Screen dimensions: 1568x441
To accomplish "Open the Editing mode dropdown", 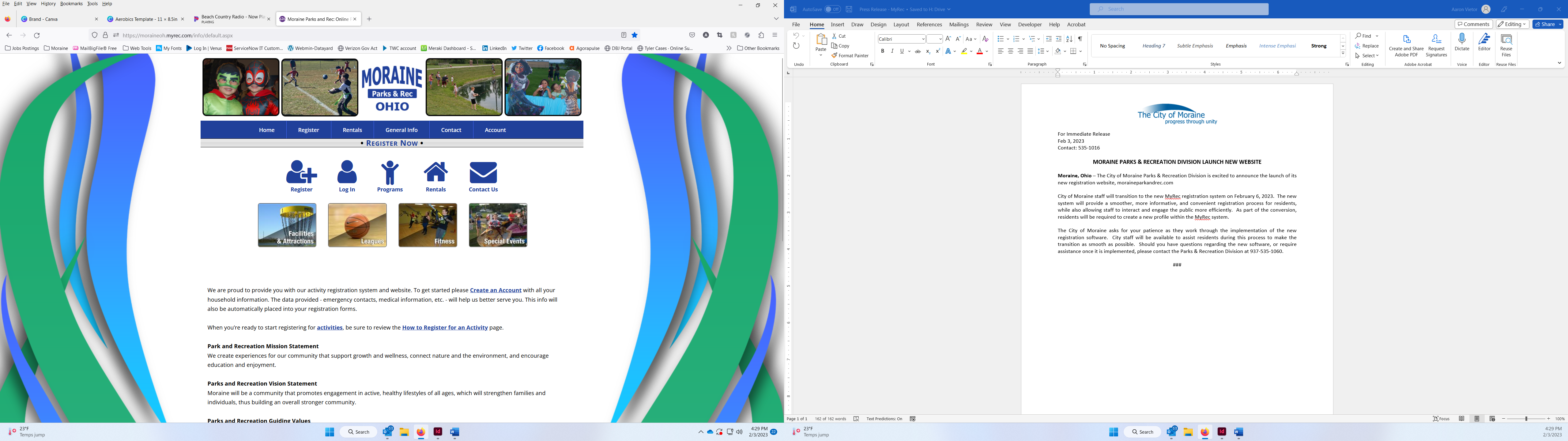I will [1512, 24].
